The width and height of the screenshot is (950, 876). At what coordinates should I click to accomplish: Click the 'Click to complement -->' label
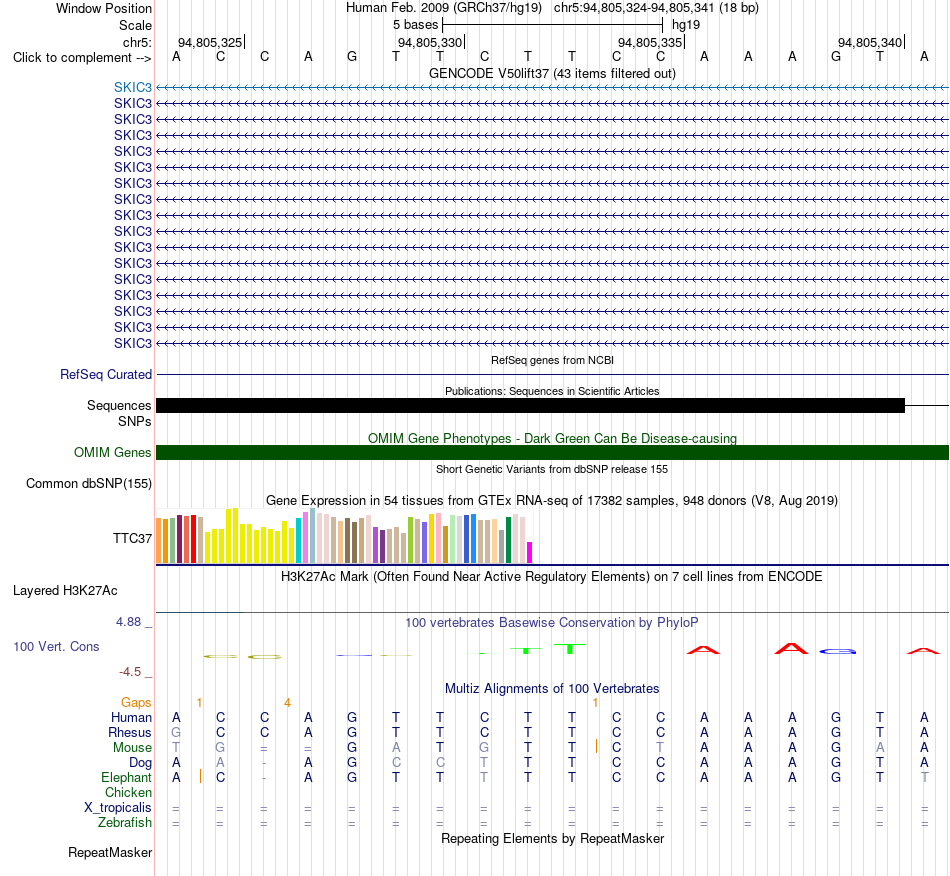point(82,58)
